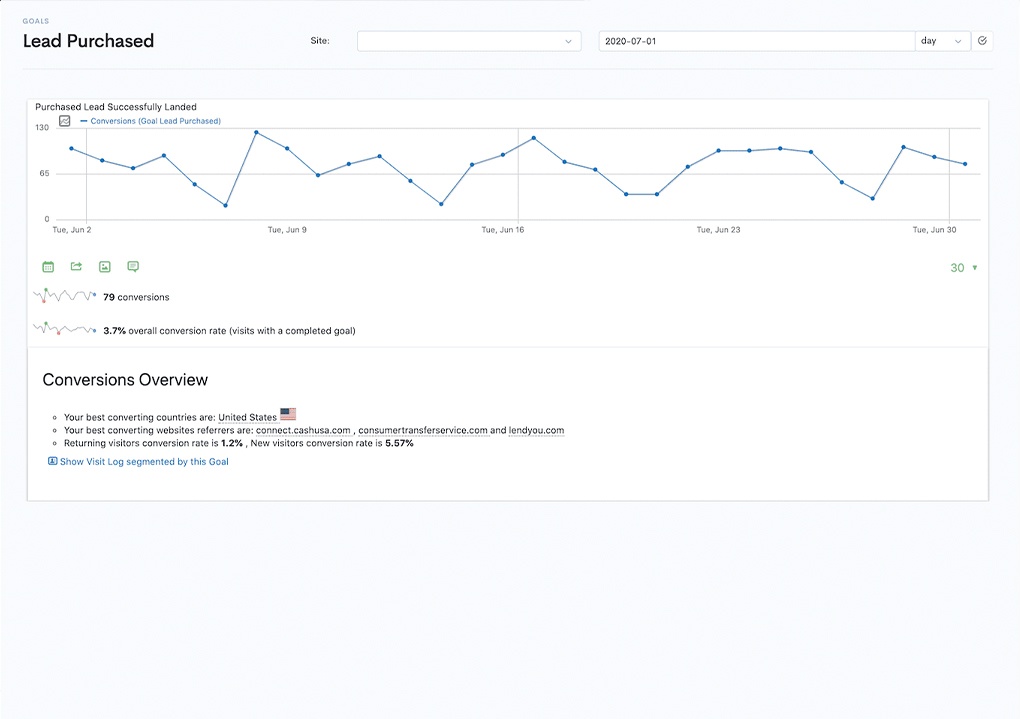Select the 3.7% overall conversion rate sparkline
The width and height of the screenshot is (1020, 719).
(x=64, y=329)
